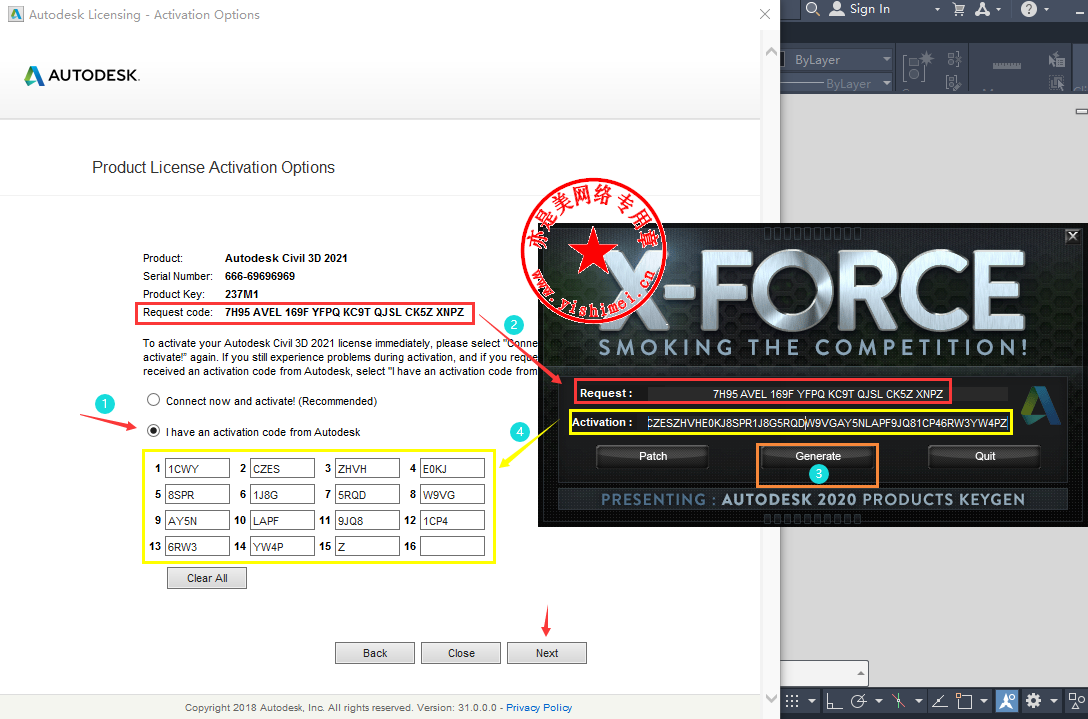1088x719 pixels.
Task: Close the X-Force window with its X button
Action: (1072, 236)
